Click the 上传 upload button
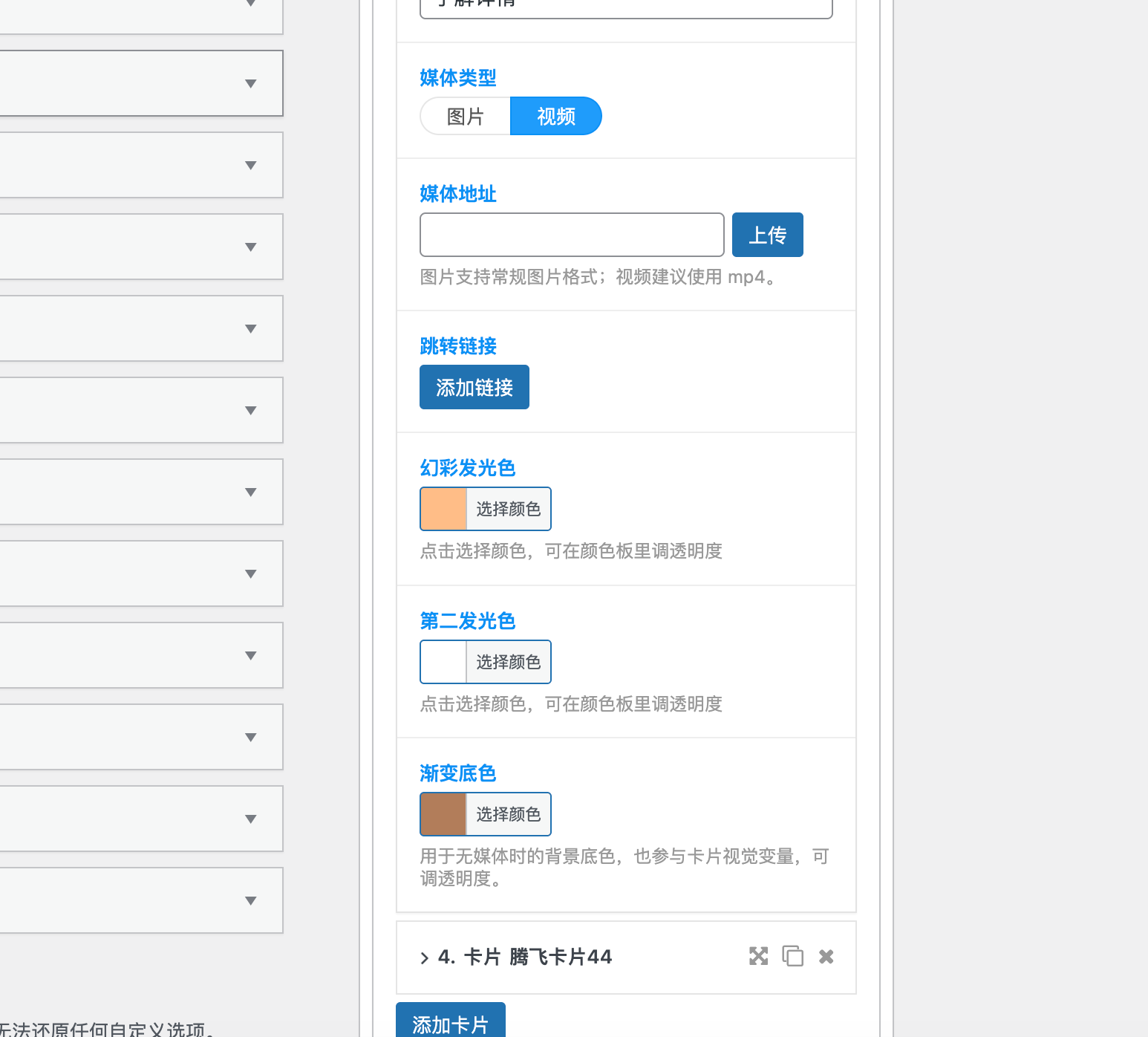 coord(768,235)
